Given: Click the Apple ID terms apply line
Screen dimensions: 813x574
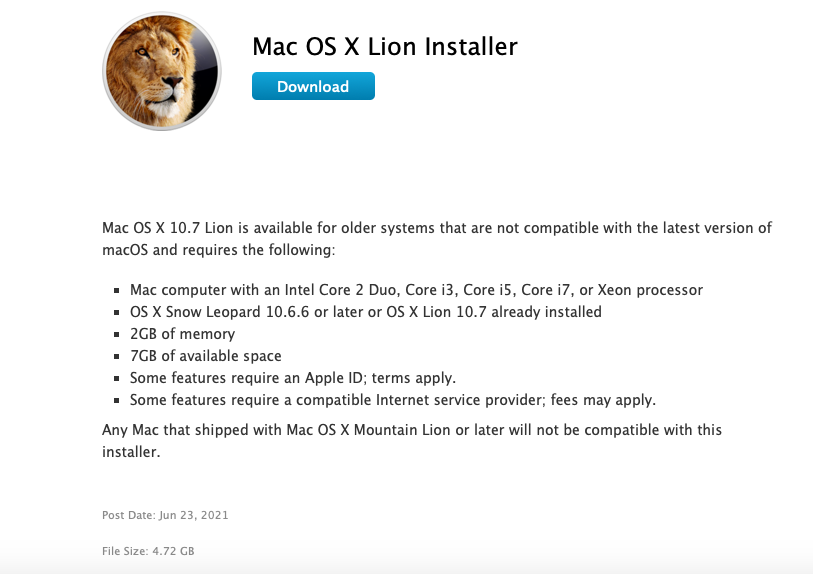Looking at the screenshot, I should [x=293, y=377].
